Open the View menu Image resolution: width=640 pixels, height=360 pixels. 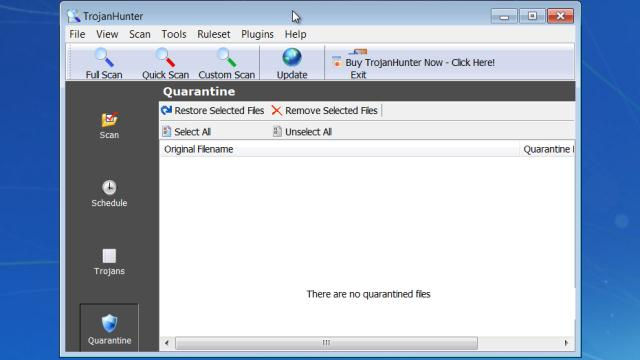point(107,34)
